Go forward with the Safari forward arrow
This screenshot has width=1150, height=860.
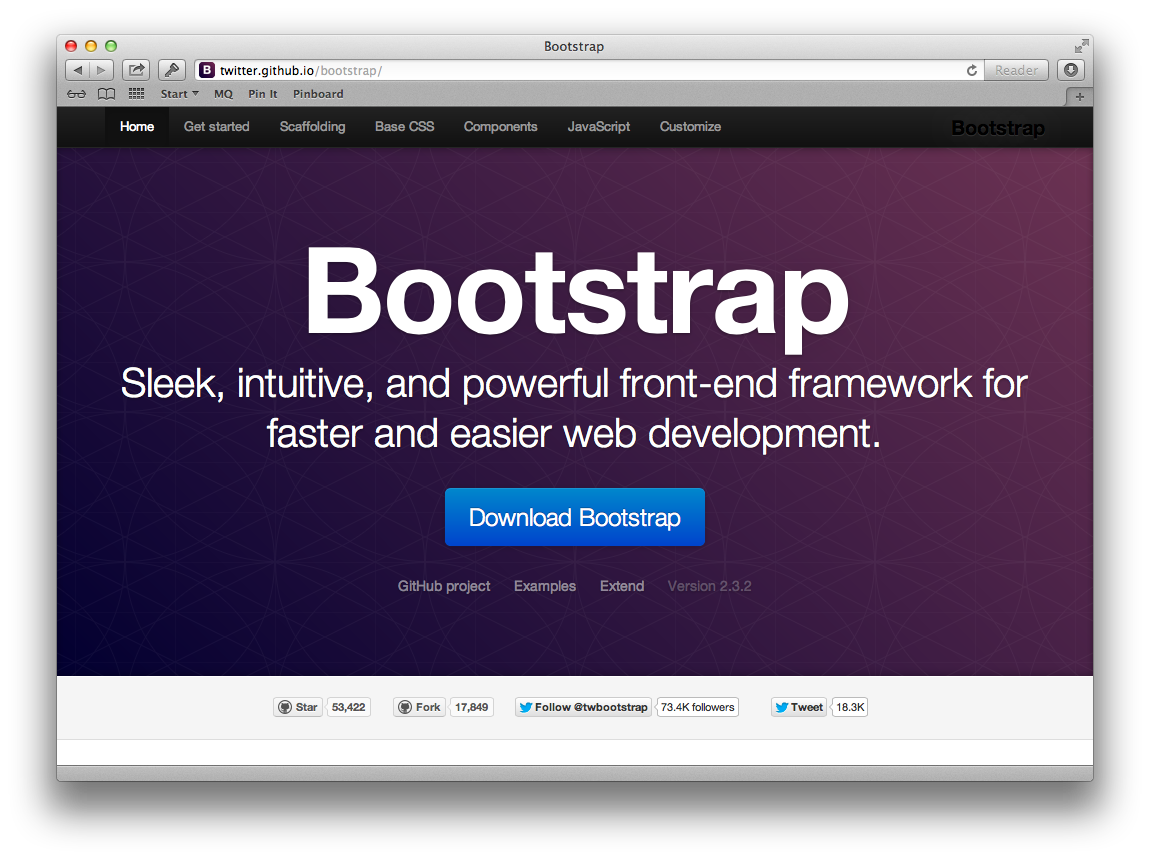(x=101, y=70)
